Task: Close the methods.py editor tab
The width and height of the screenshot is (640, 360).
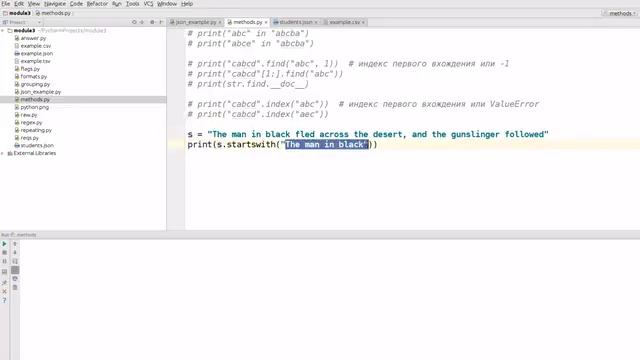Action: 266,22
